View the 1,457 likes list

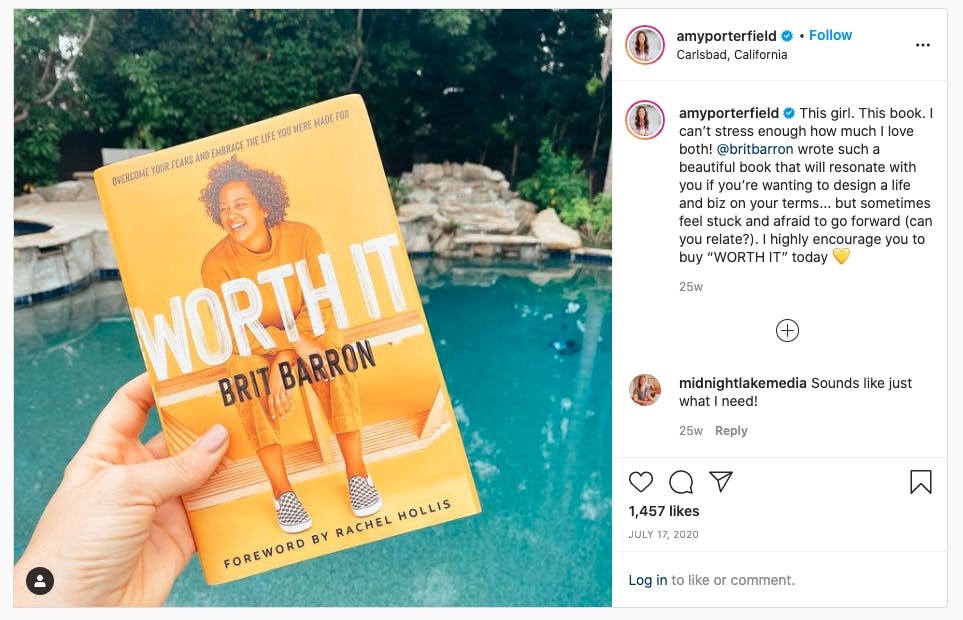pyautogui.click(x=664, y=511)
